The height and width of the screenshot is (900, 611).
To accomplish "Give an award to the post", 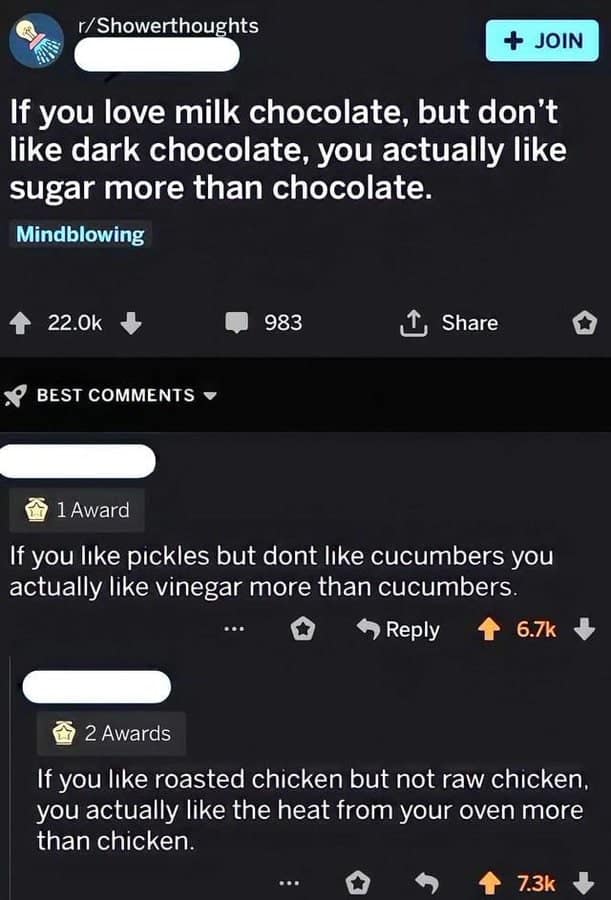I will tap(584, 323).
